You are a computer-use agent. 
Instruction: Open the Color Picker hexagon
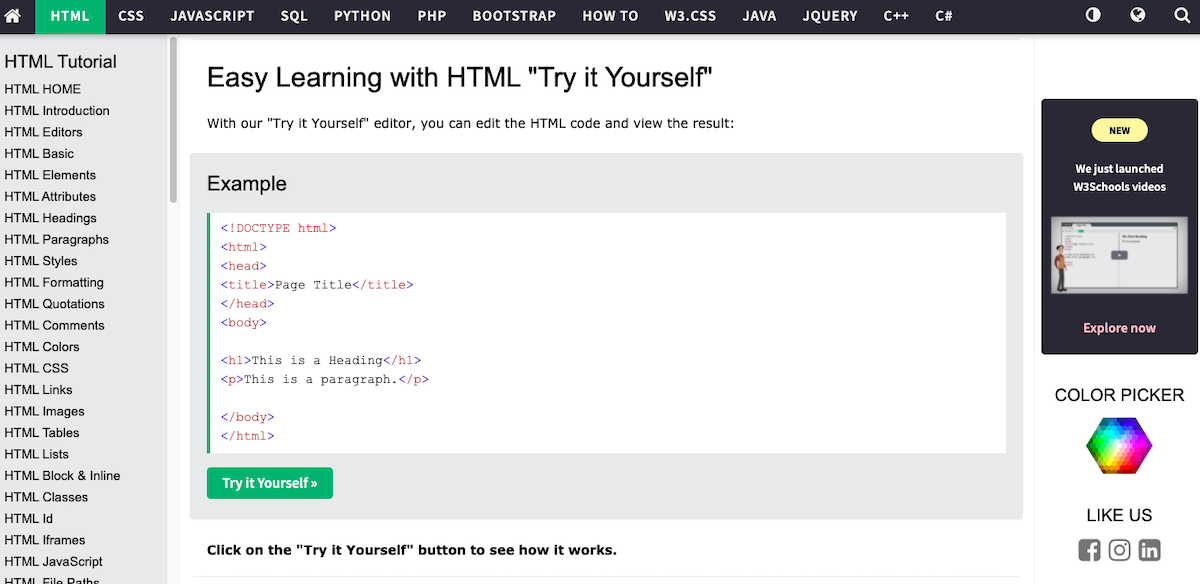click(1119, 445)
